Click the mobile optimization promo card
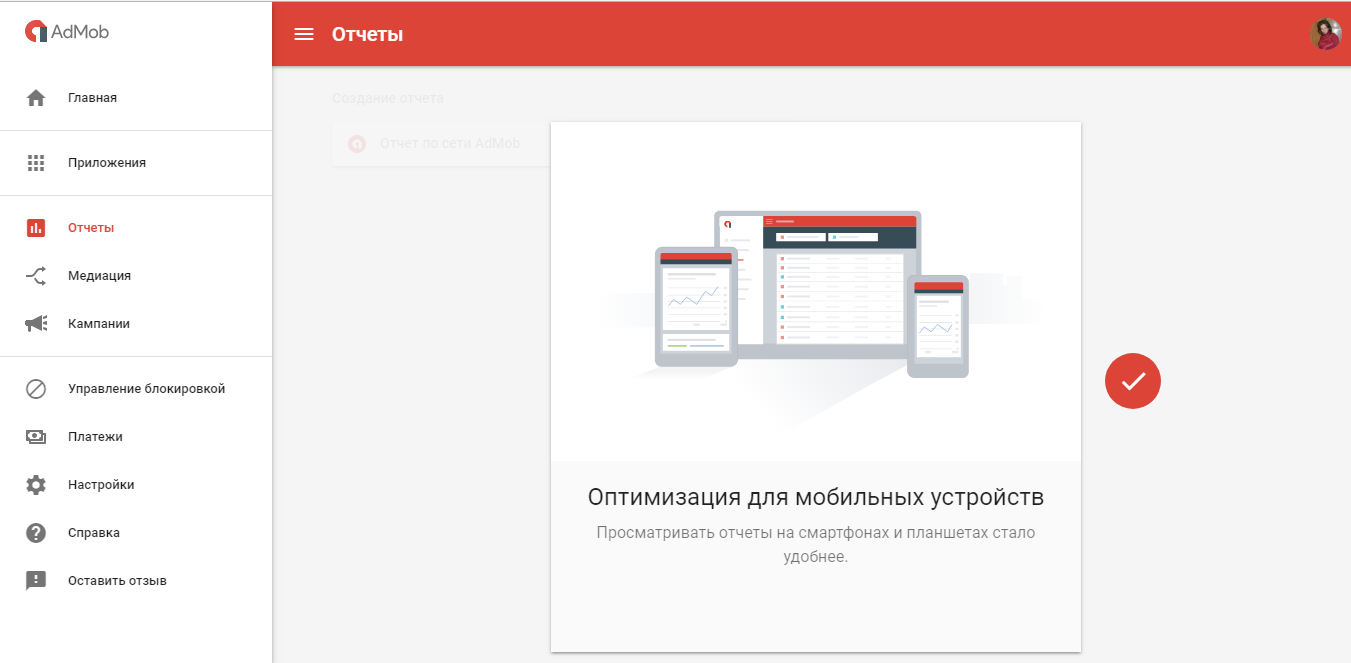The height and width of the screenshot is (663, 1351). [815, 388]
